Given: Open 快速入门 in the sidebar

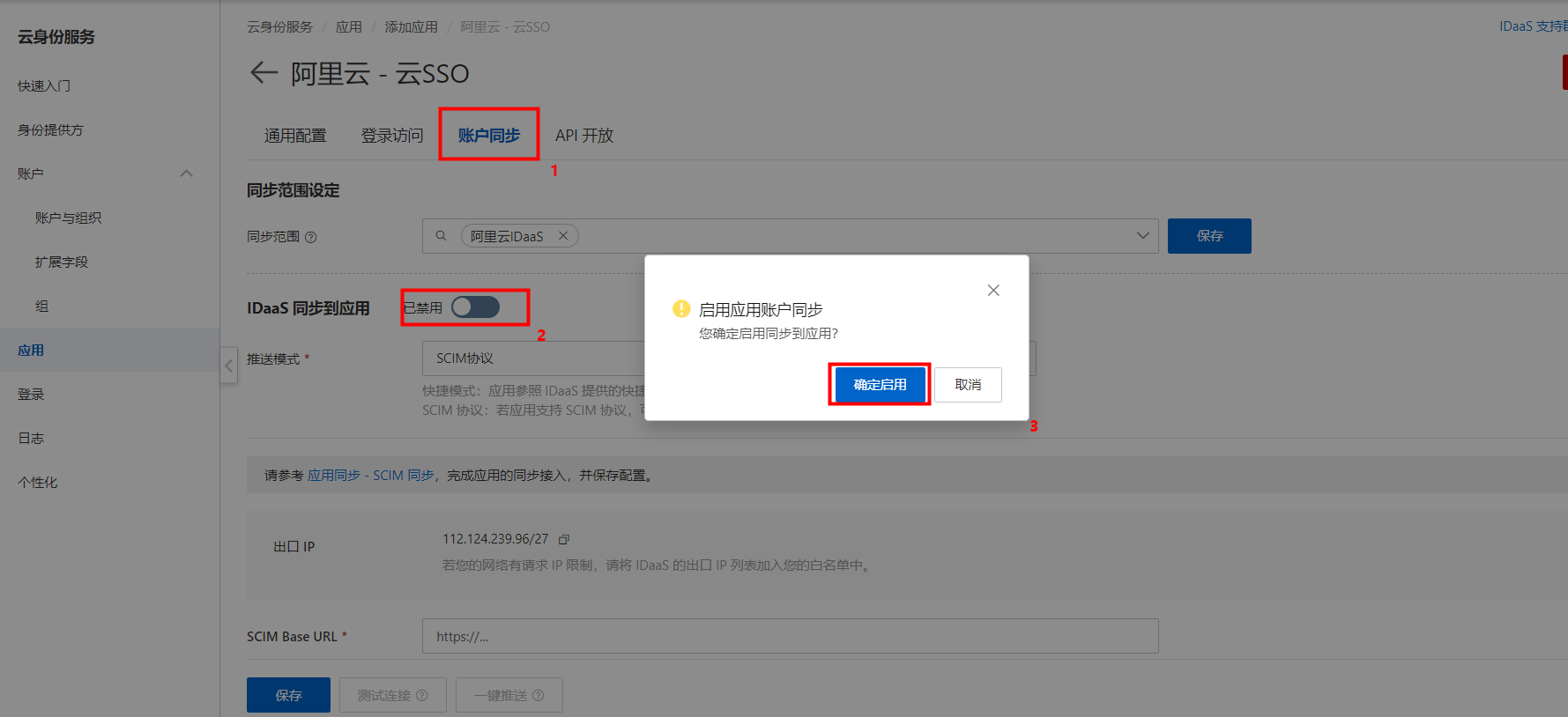Looking at the screenshot, I should (x=44, y=85).
